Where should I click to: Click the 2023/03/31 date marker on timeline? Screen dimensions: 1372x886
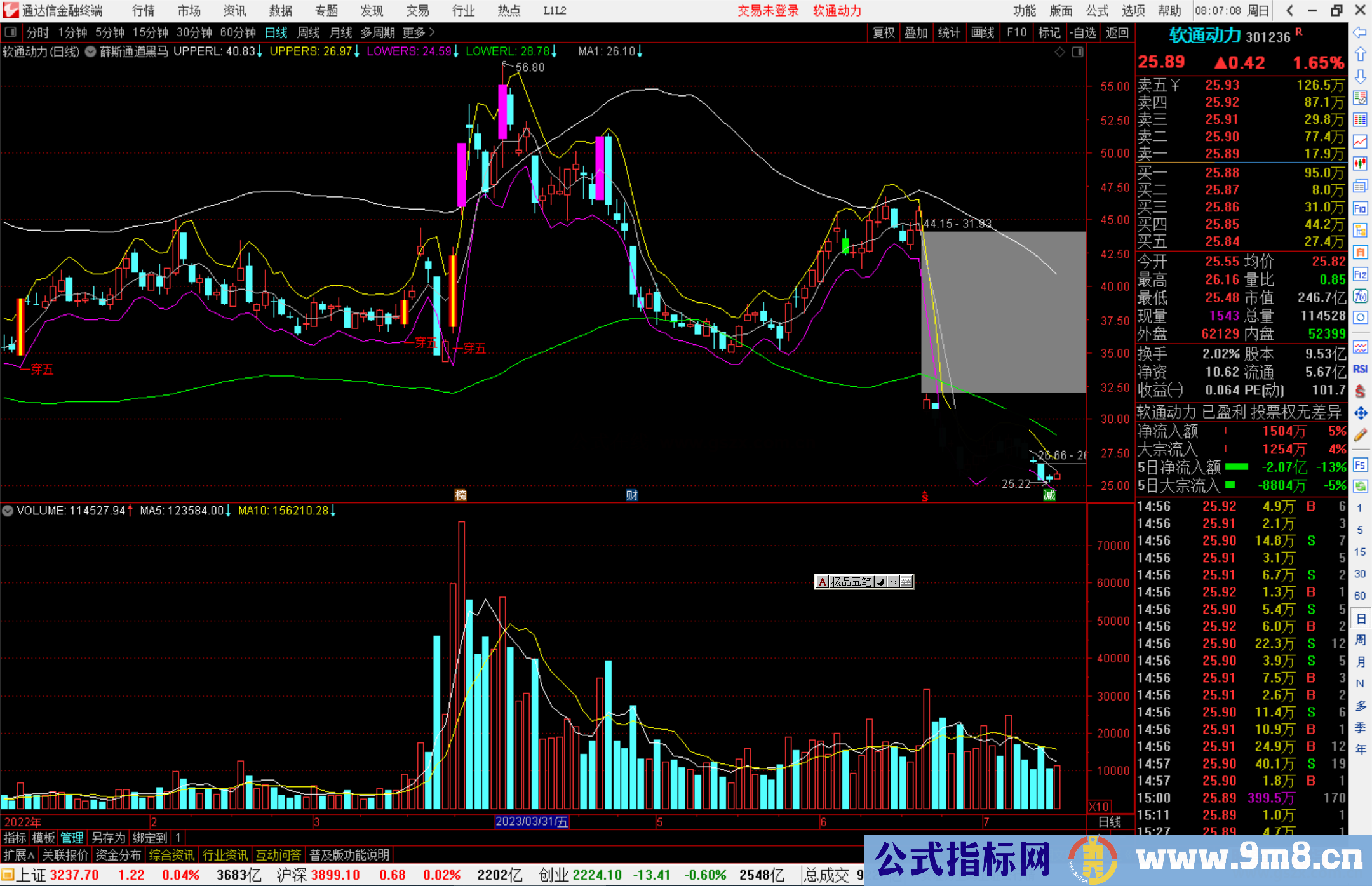[531, 822]
